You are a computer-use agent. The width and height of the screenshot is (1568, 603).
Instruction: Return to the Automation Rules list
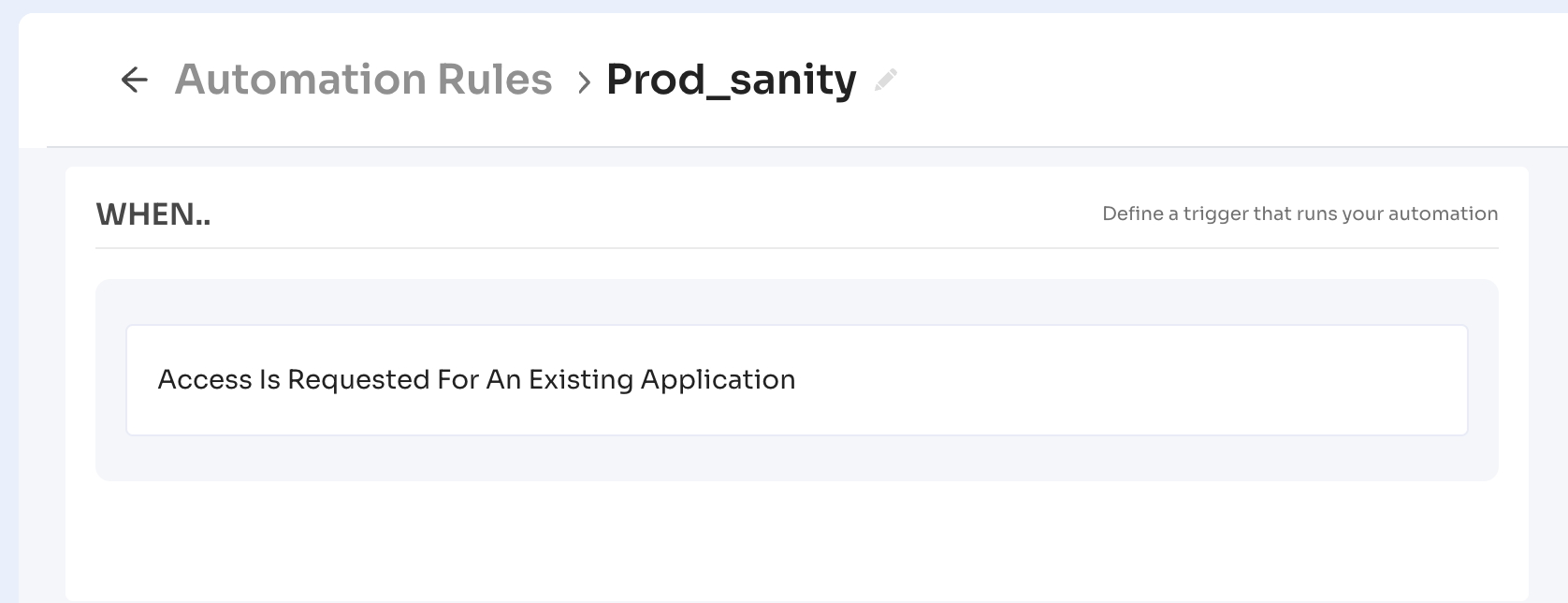[363, 80]
